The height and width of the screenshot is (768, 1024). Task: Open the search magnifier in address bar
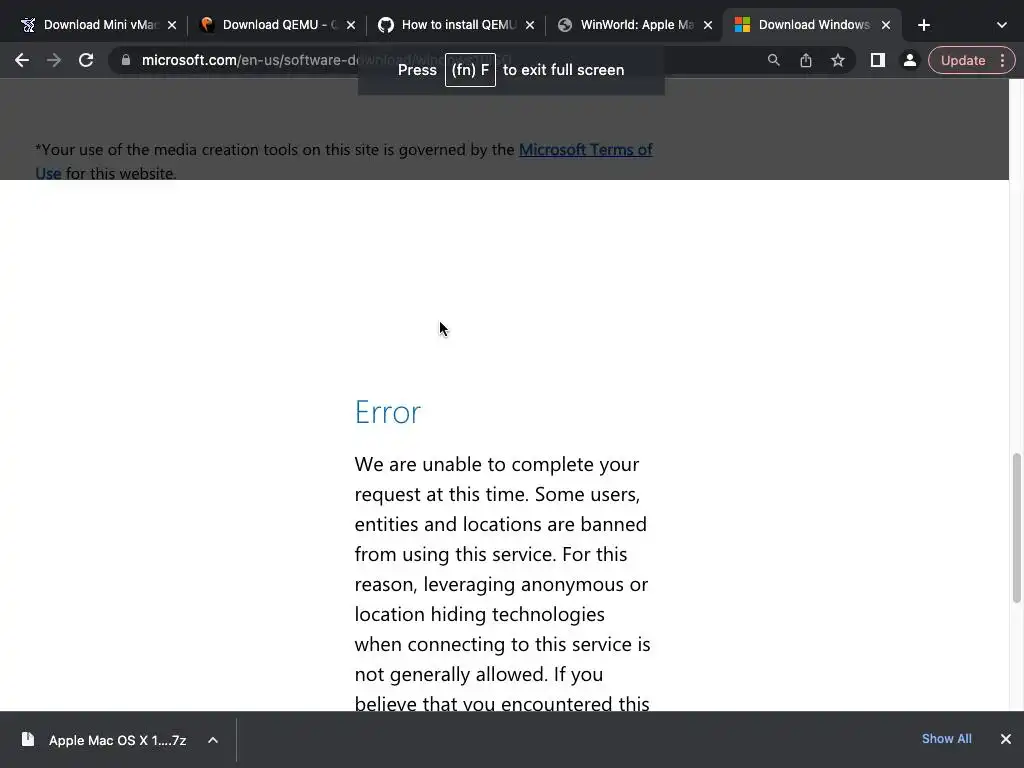click(773, 60)
